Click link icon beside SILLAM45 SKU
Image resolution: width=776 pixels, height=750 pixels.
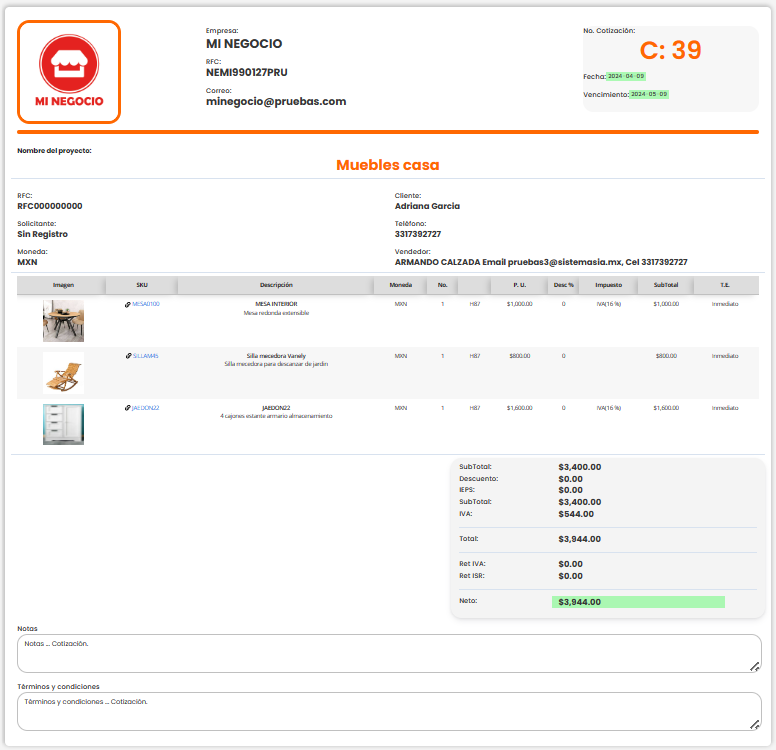128,356
